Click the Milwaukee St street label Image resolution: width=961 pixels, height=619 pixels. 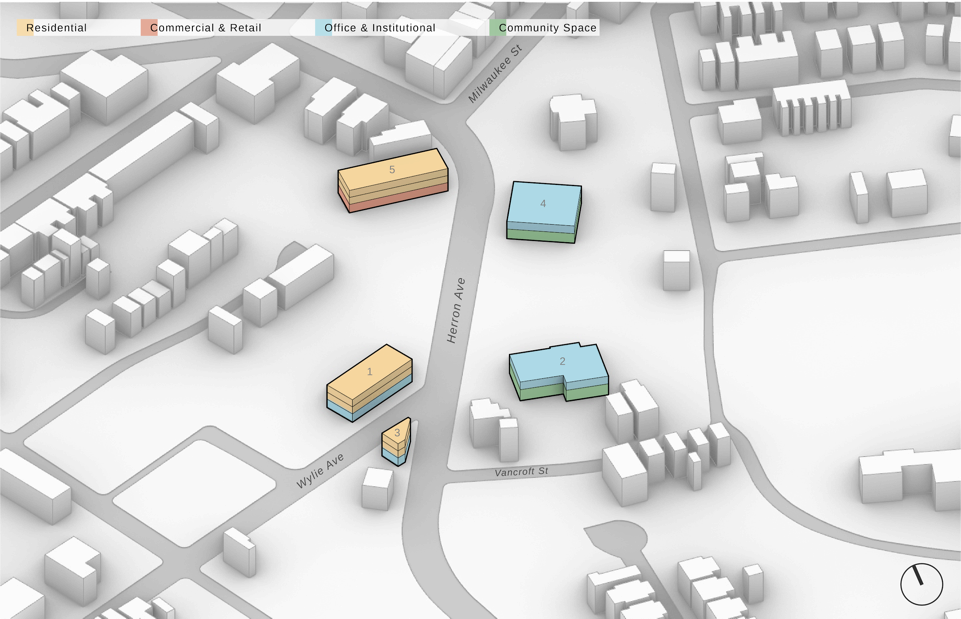(495, 73)
